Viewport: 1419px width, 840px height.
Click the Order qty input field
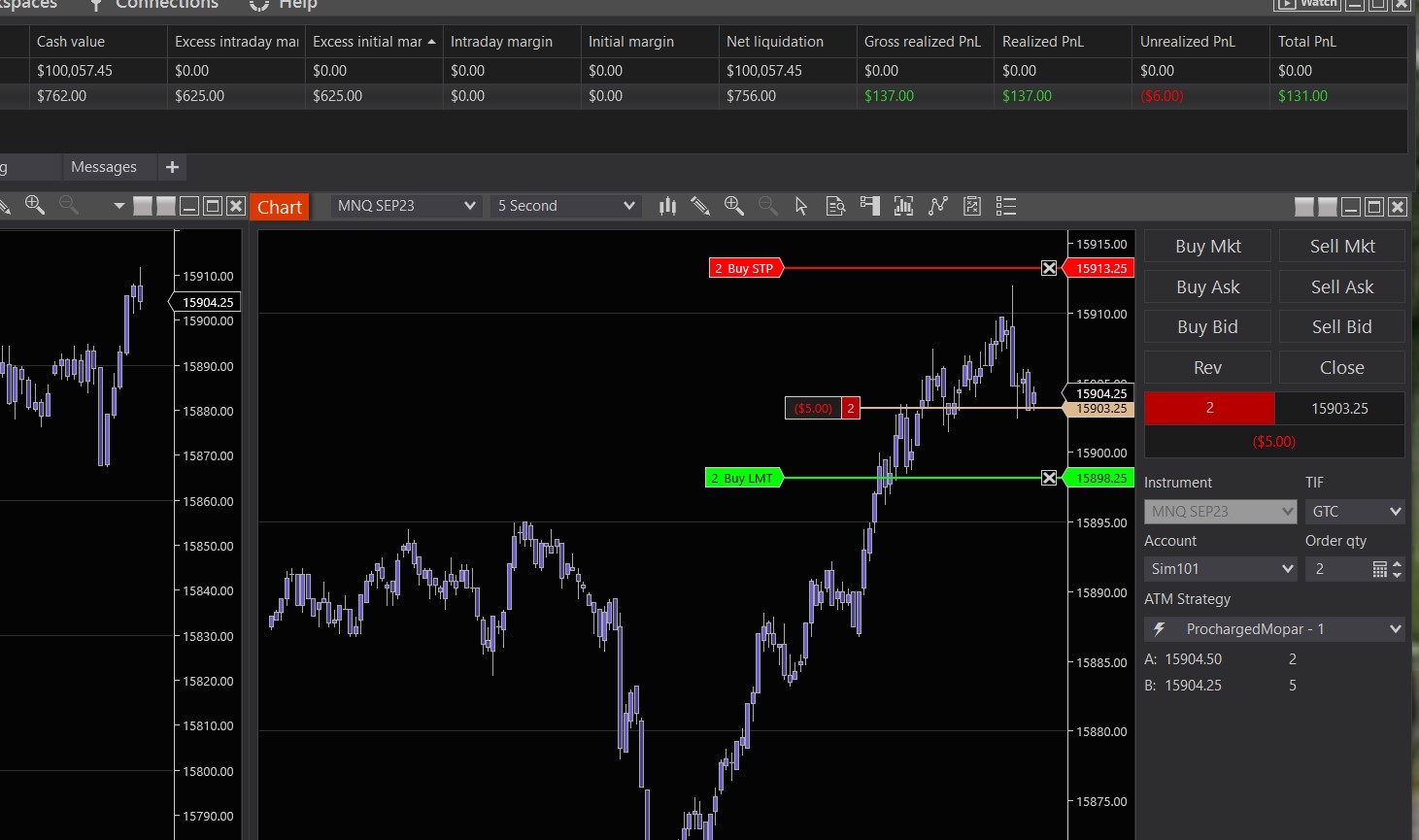(1336, 569)
